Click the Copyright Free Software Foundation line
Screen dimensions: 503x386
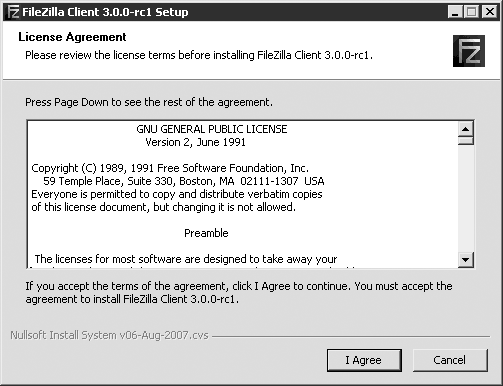170,168
